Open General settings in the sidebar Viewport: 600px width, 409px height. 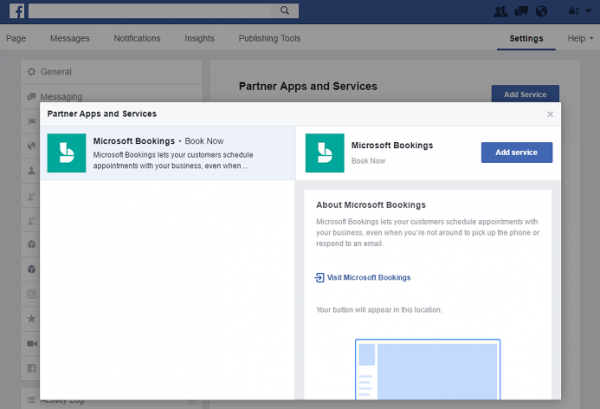click(x=111, y=72)
